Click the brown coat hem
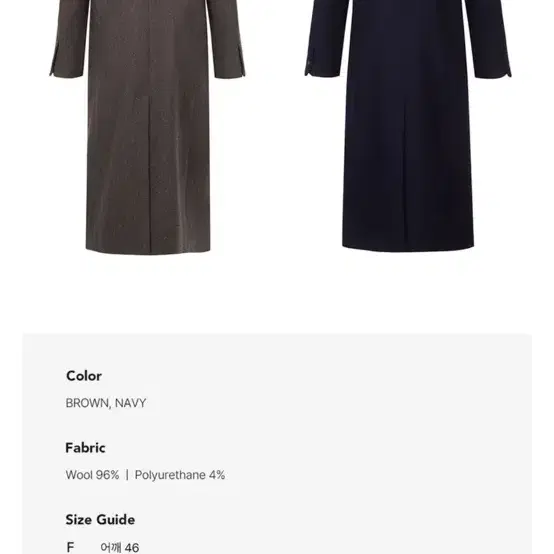This screenshot has width=554, height=554. click(x=148, y=250)
